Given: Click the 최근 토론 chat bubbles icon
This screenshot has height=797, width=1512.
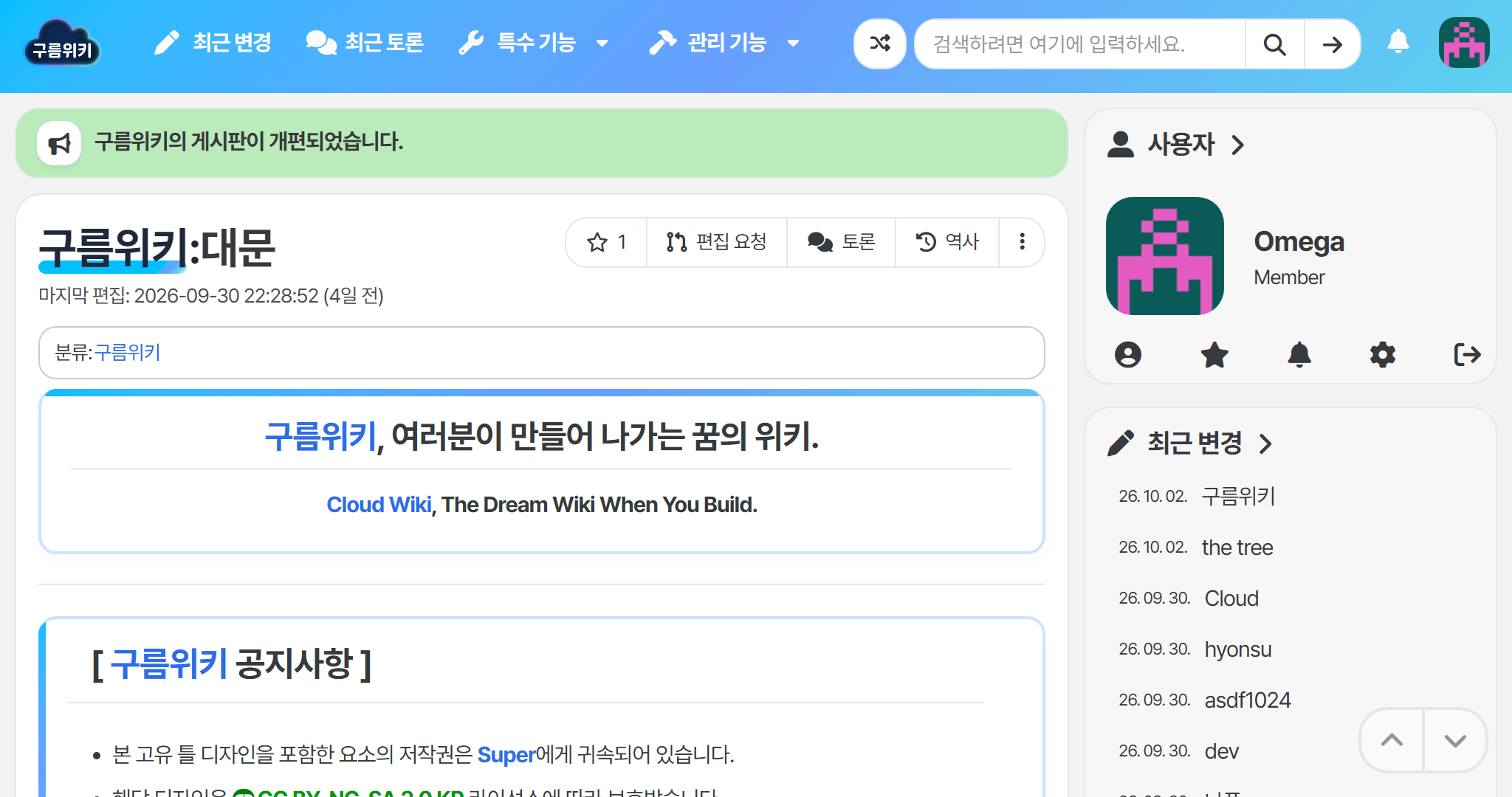Looking at the screenshot, I should [x=321, y=43].
